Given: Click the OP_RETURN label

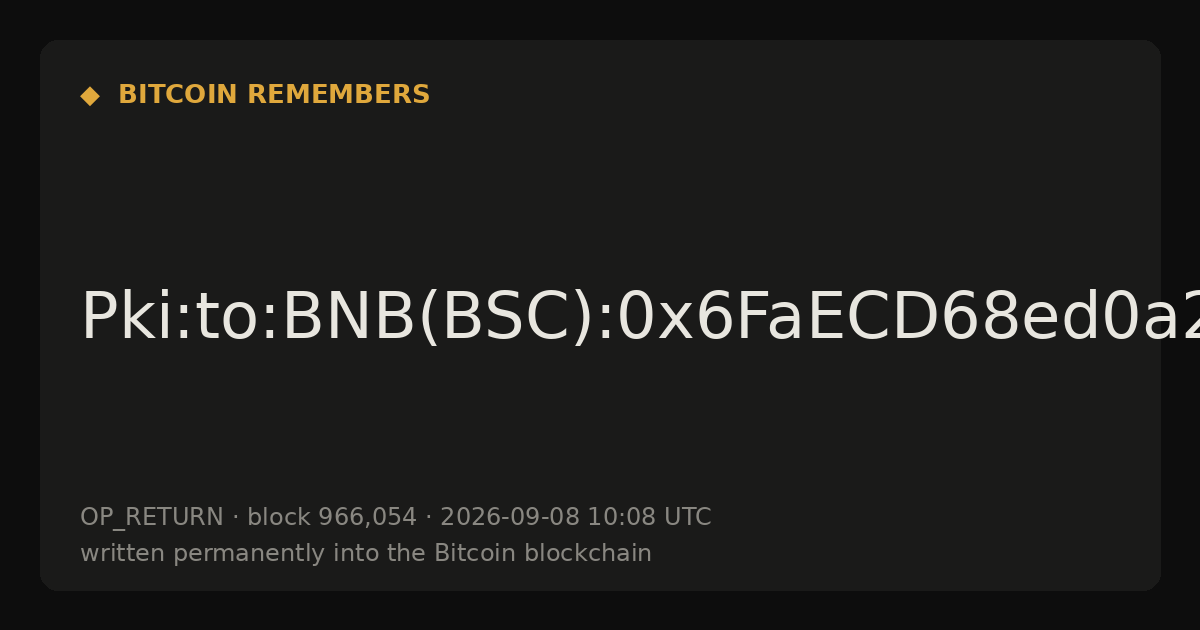Looking at the screenshot, I should (152, 518).
